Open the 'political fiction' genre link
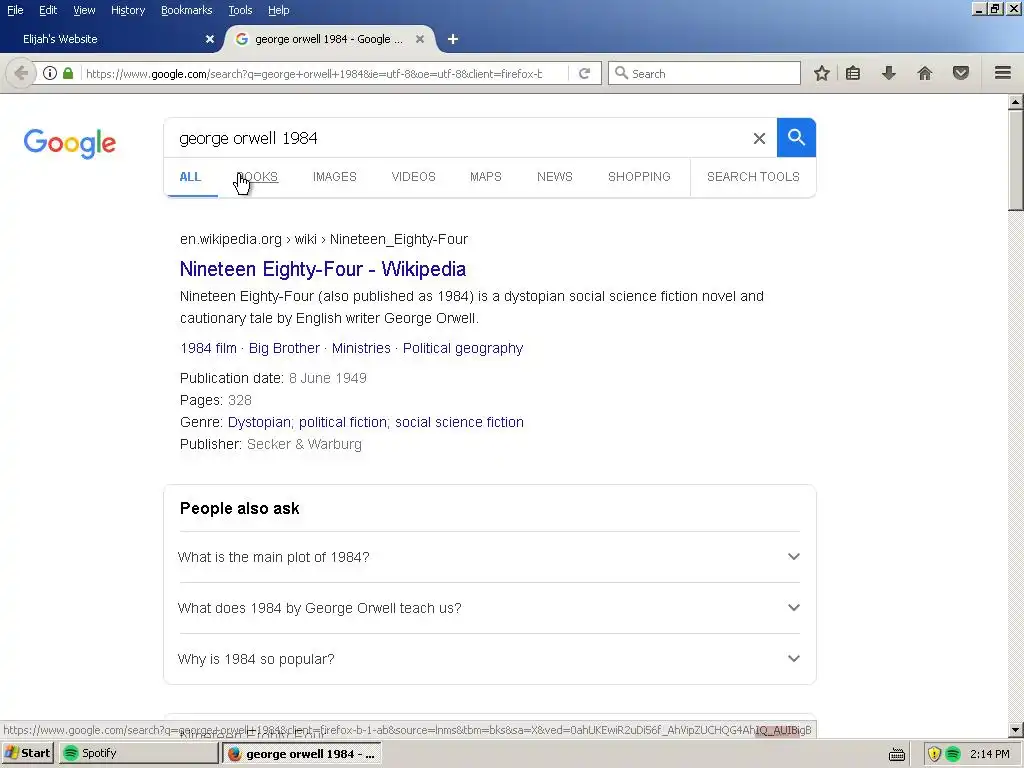Viewport: 1024px width, 768px height. [343, 423]
